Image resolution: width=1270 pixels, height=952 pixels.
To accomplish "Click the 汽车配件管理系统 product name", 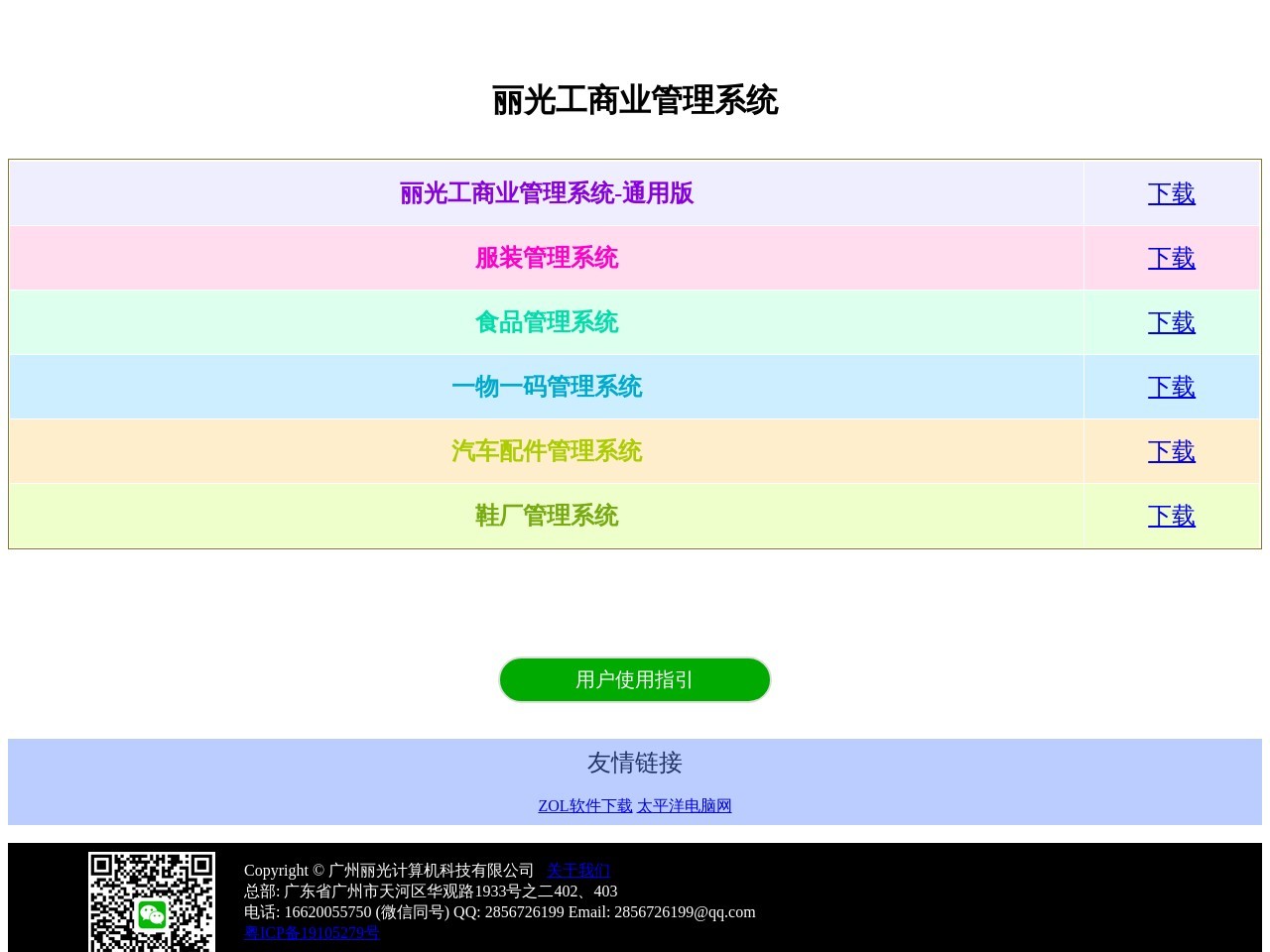I will [x=547, y=451].
